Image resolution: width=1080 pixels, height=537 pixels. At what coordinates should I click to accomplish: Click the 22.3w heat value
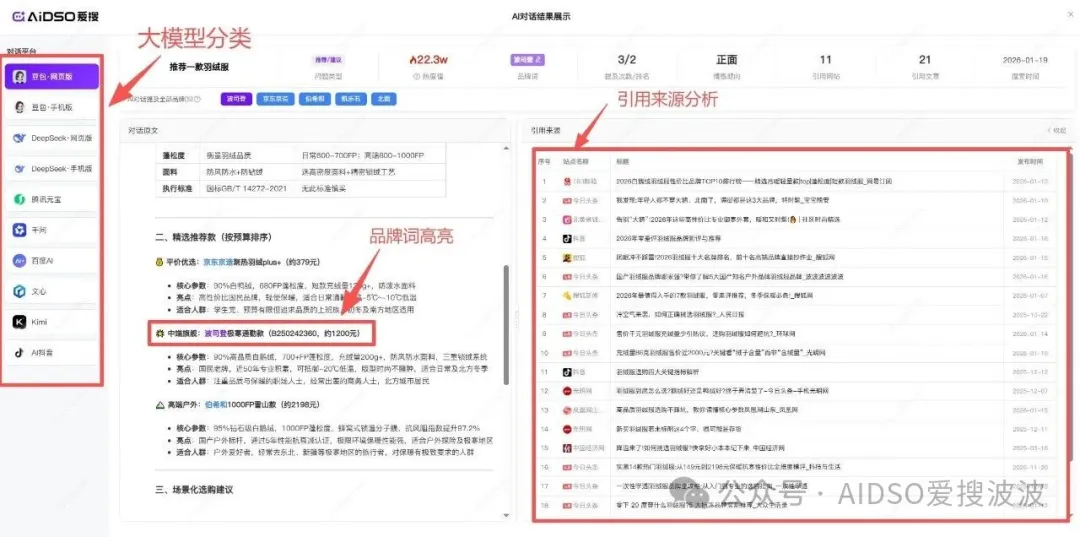point(435,60)
